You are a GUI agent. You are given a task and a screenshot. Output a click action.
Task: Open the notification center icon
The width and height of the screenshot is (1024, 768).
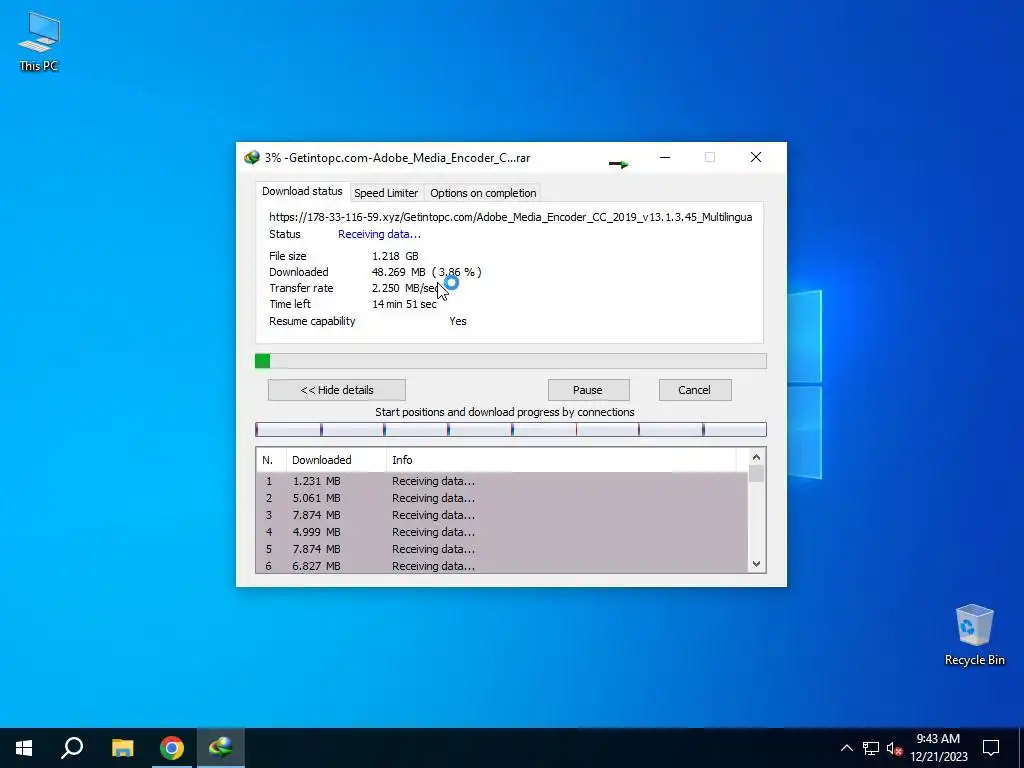(x=991, y=748)
